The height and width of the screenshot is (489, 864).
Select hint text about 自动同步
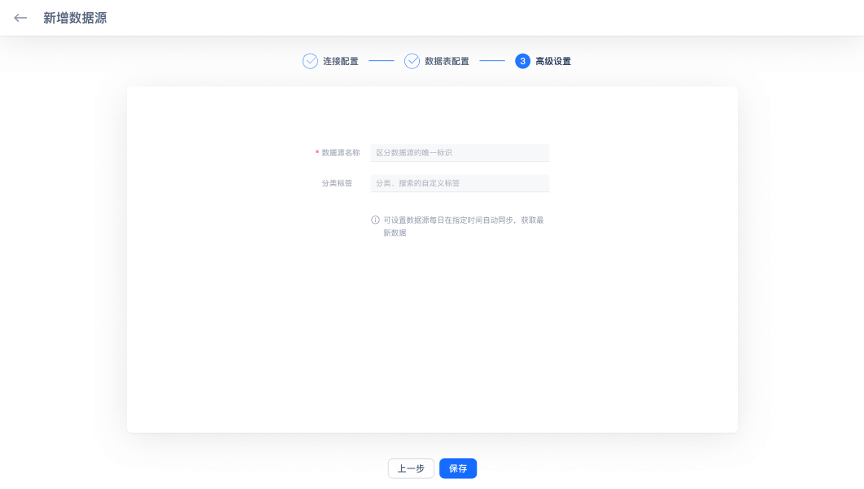click(x=463, y=226)
